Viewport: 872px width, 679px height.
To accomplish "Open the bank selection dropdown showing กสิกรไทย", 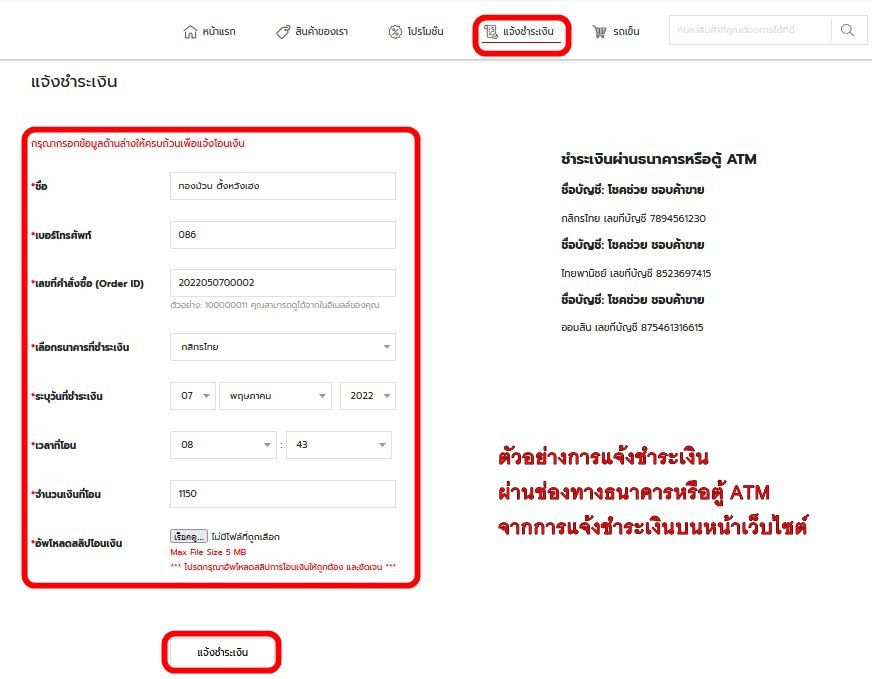I will point(283,347).
